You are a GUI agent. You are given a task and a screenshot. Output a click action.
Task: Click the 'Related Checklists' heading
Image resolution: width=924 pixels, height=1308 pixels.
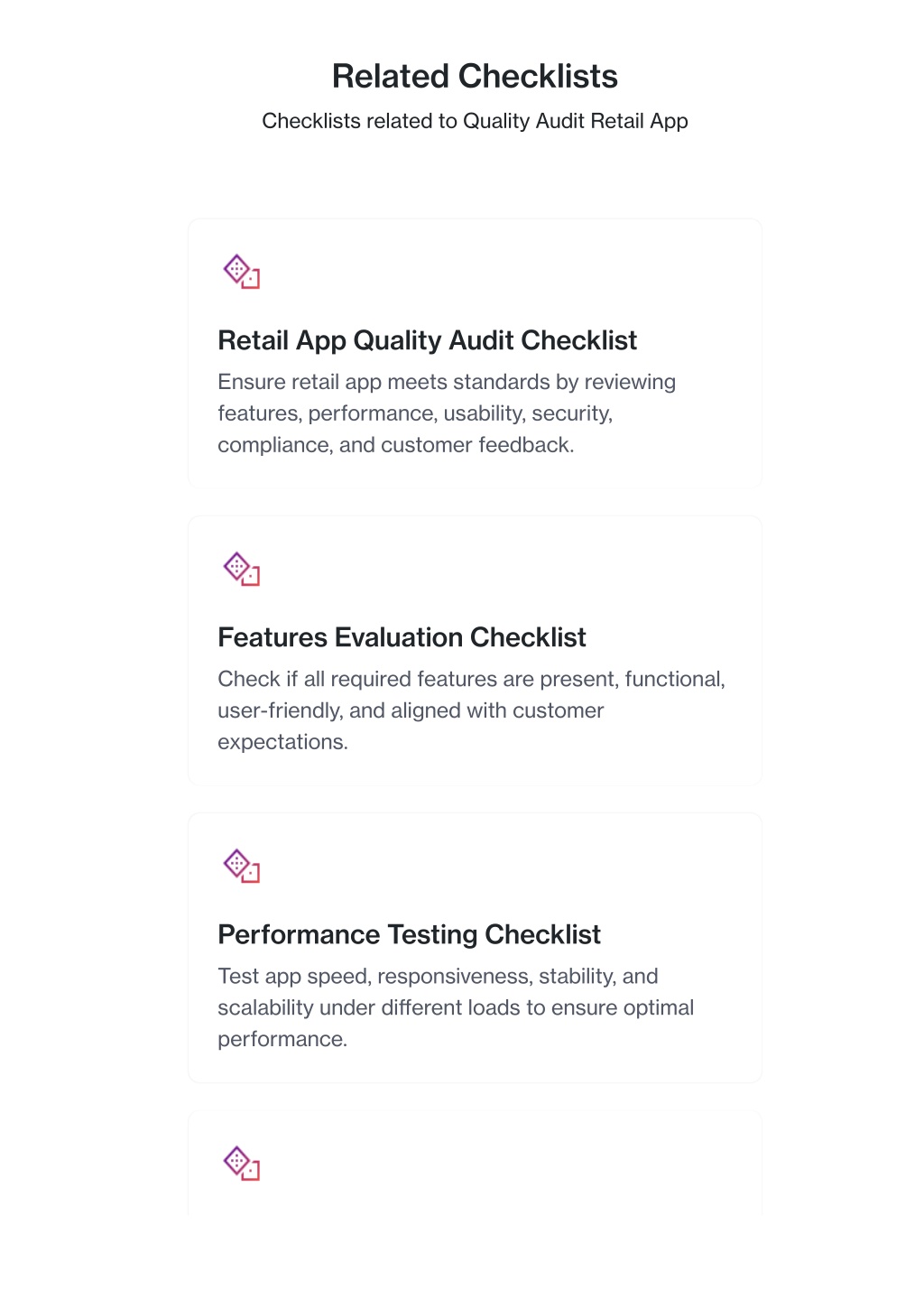(x=475, y=77)
